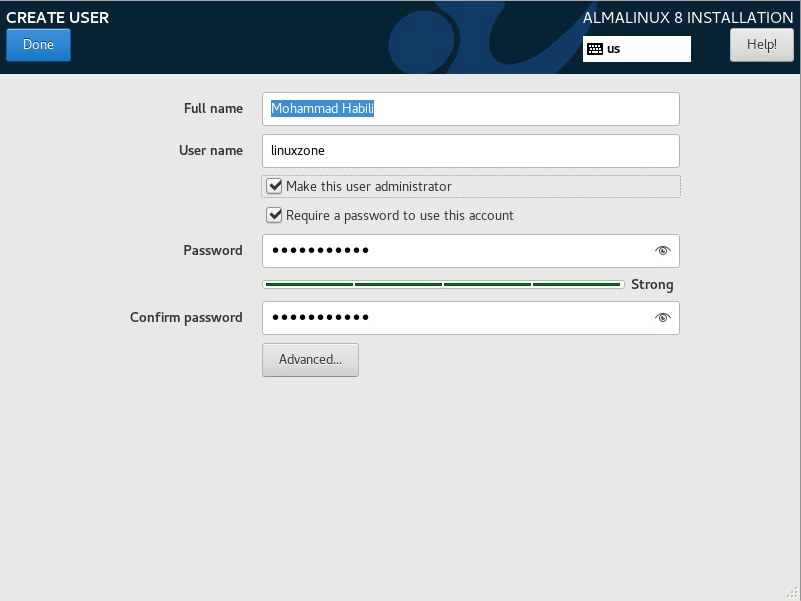The height and width of the screenshot is (601, 801).
Task: Click the Password label
Action: 213,250
